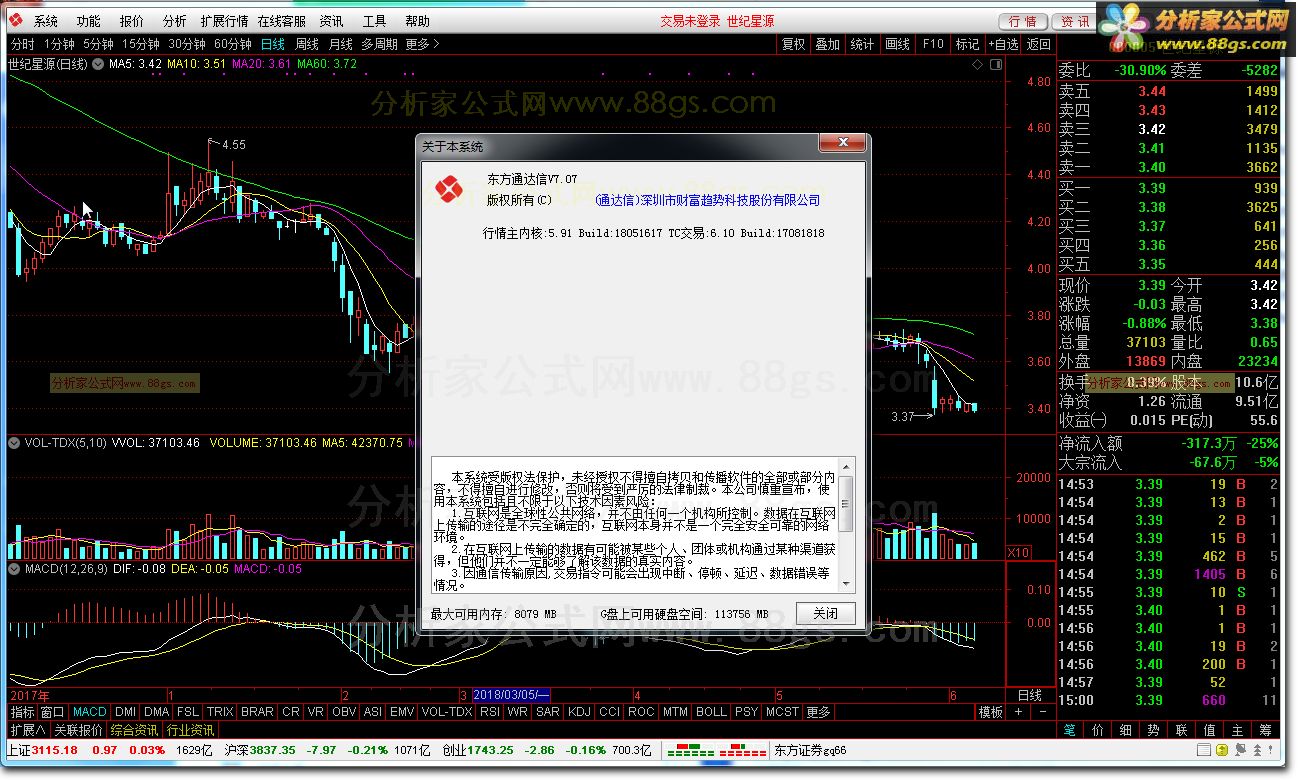The image size is (1298, 780).
Task: Select the 筹 tab in the right panel
Action: 1266,731
